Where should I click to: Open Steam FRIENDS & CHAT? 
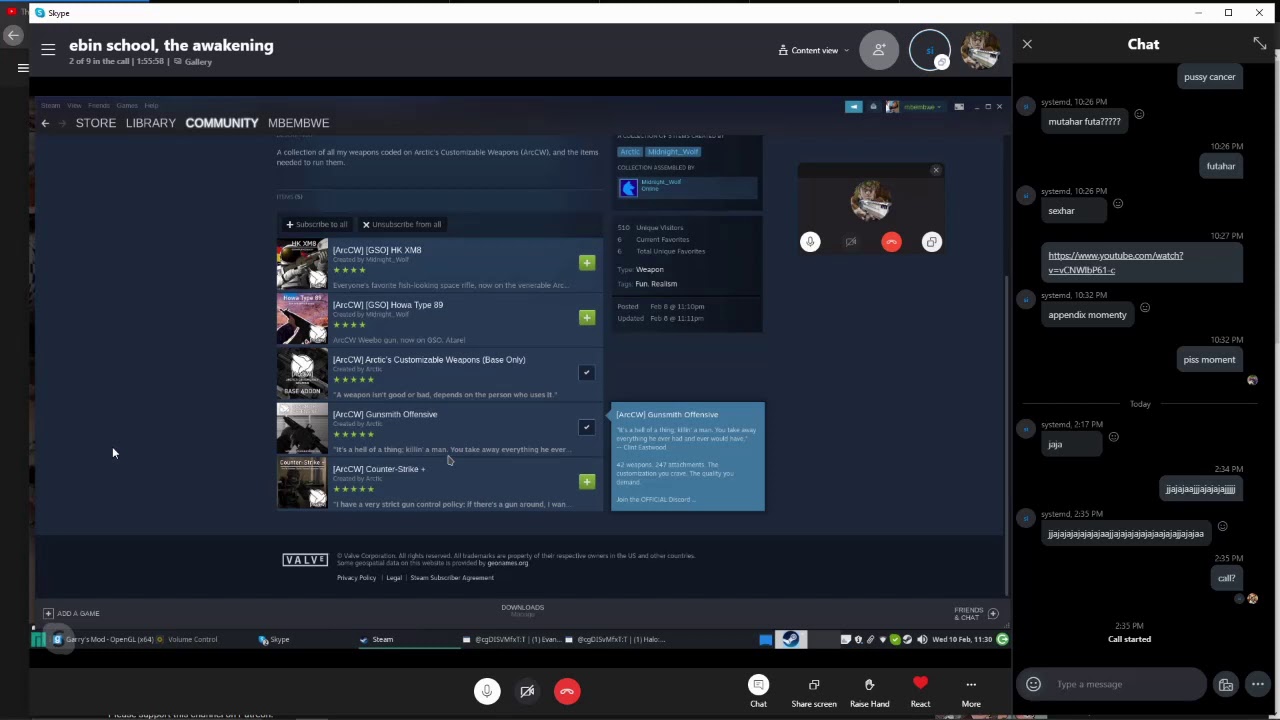pos(976,613)
